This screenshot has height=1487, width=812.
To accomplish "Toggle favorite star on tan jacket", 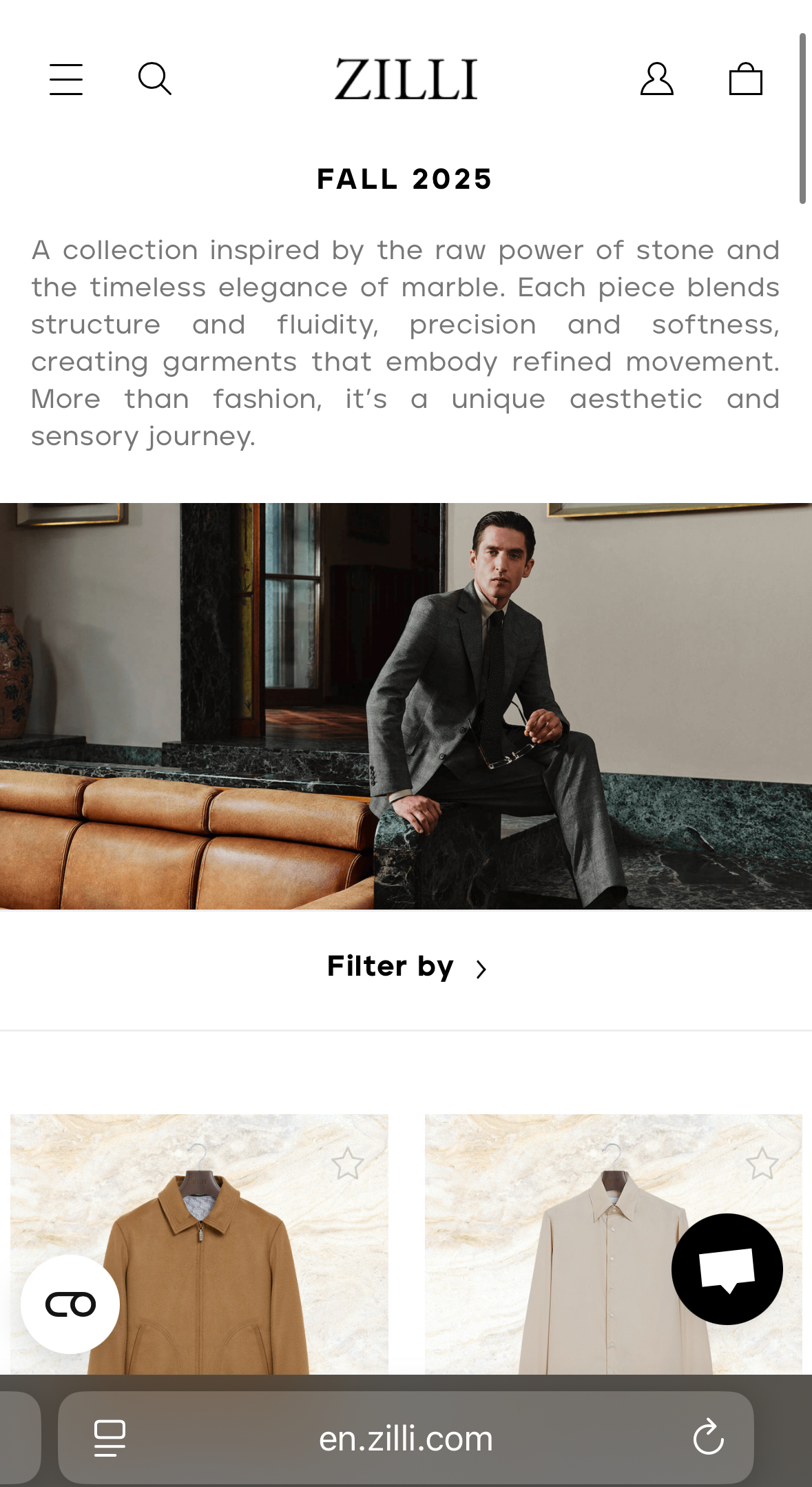I will 348,1163.
